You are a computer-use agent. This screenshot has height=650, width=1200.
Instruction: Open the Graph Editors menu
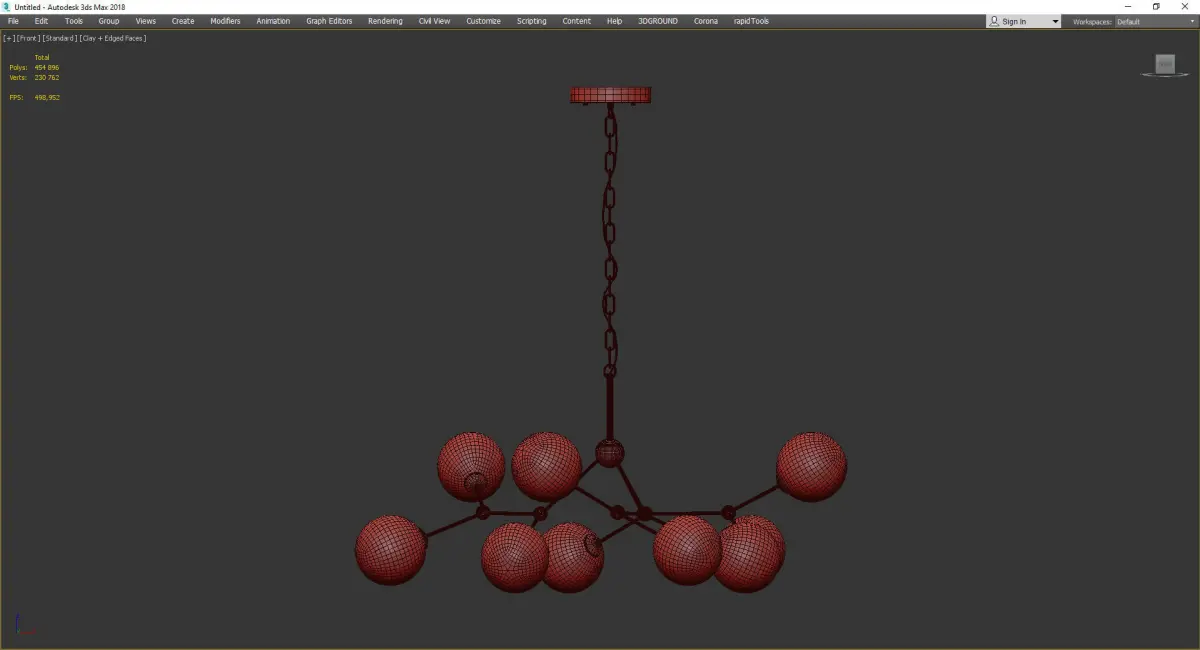[329, 21]
